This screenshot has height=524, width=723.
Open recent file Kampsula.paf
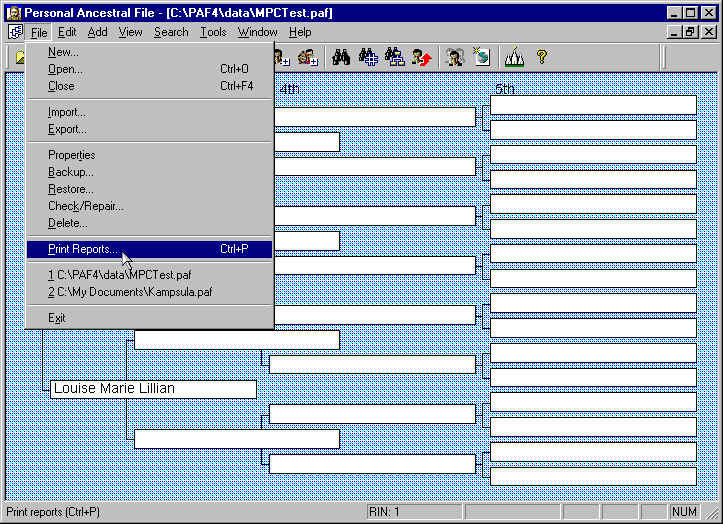130,292
